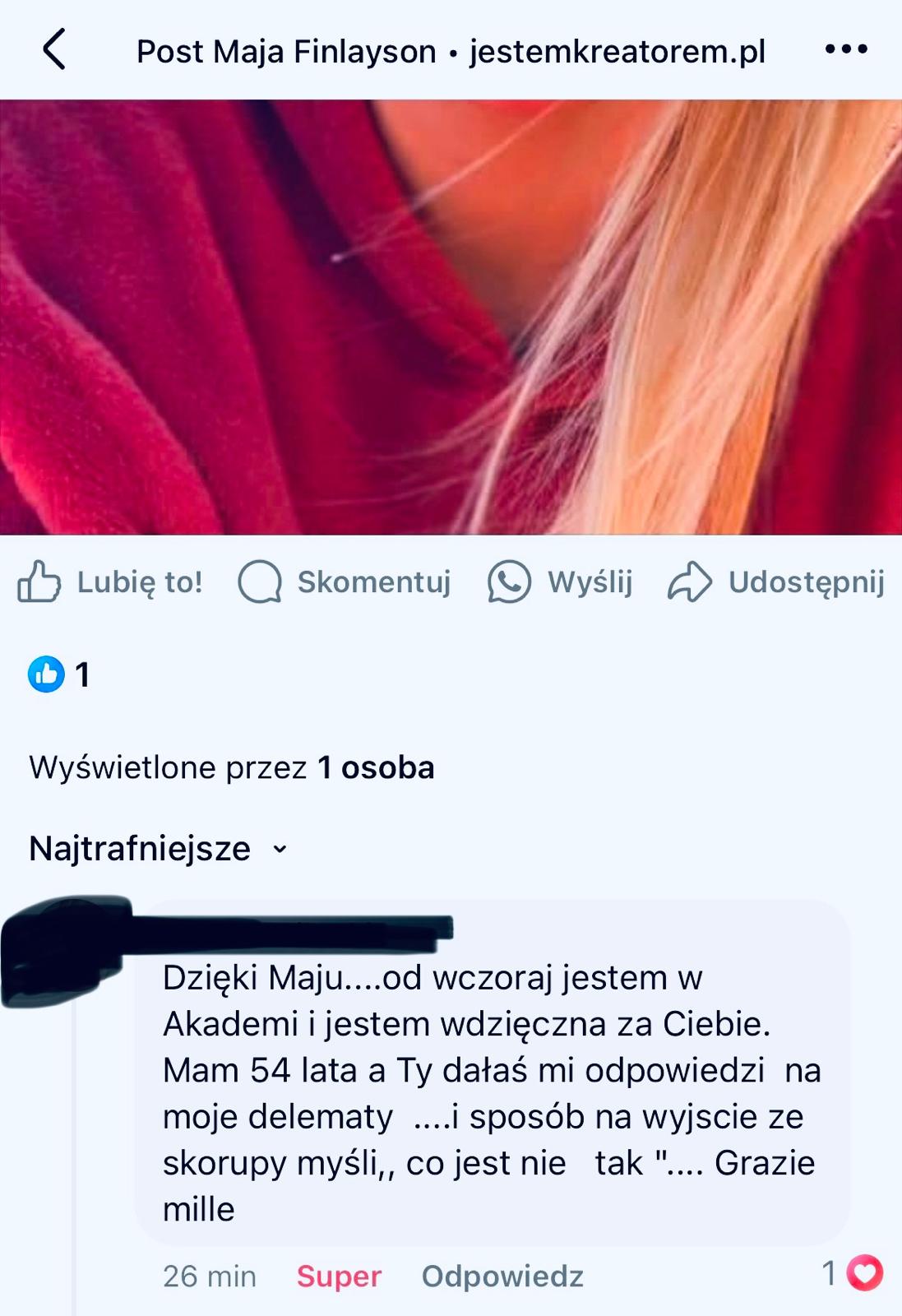The height and width of the screenshot is (1316, 902).
Task: Open the Wyświetlone przez 1 osoba viewers list
Action: 232,767
